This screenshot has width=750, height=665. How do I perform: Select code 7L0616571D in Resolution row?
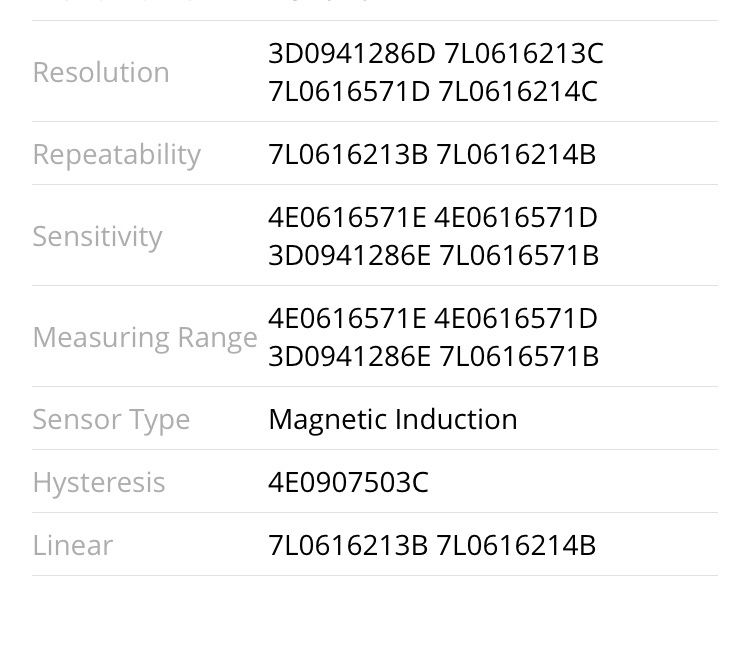point(349,92)
